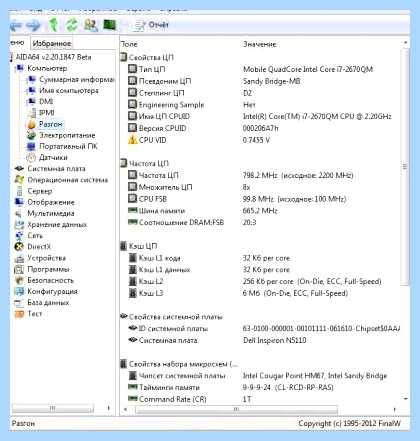
Task: Select the IPMI tree item
Action: point(46,113)
